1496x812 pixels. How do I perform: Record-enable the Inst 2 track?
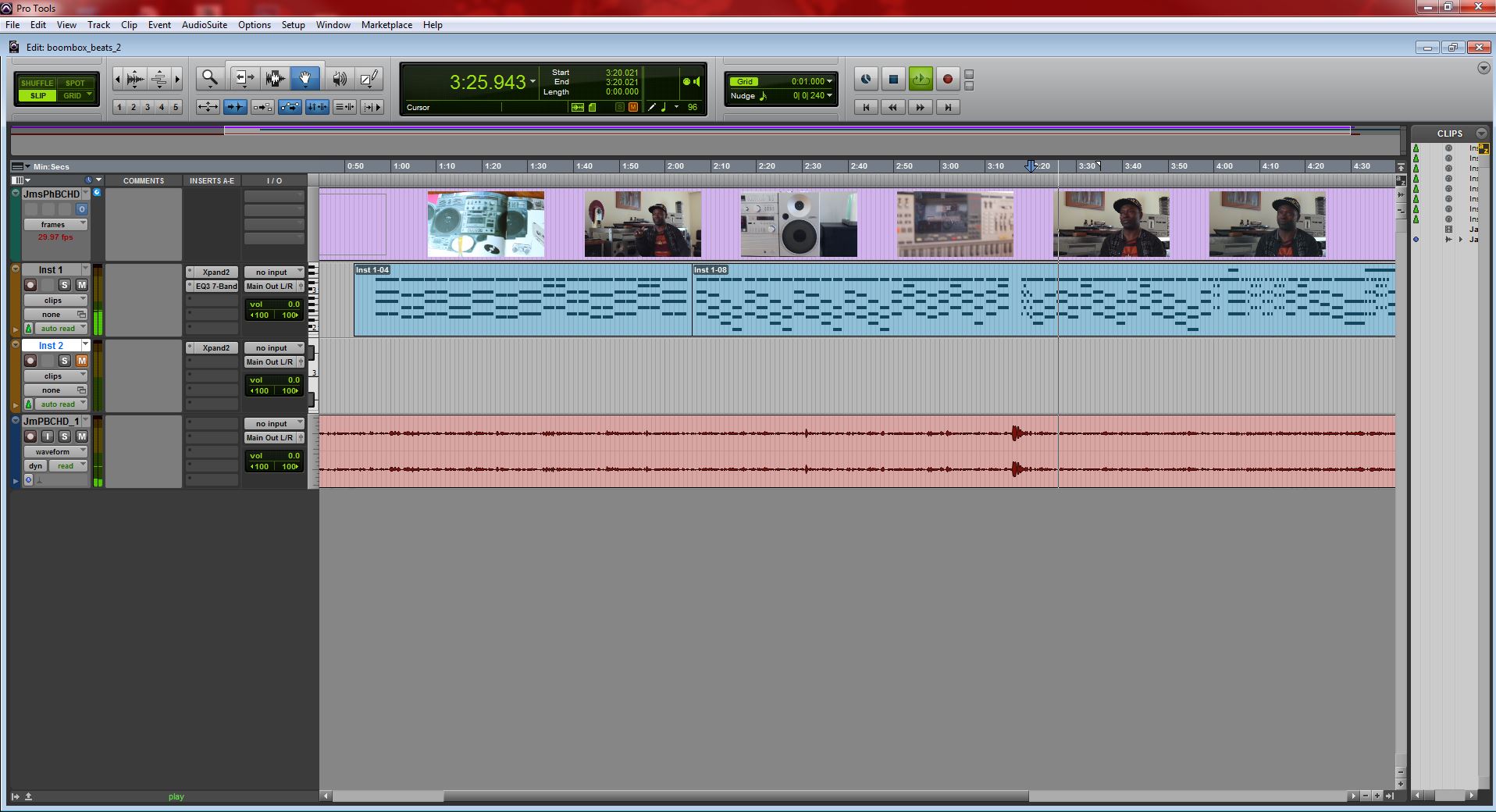click(x=30, y=361)
